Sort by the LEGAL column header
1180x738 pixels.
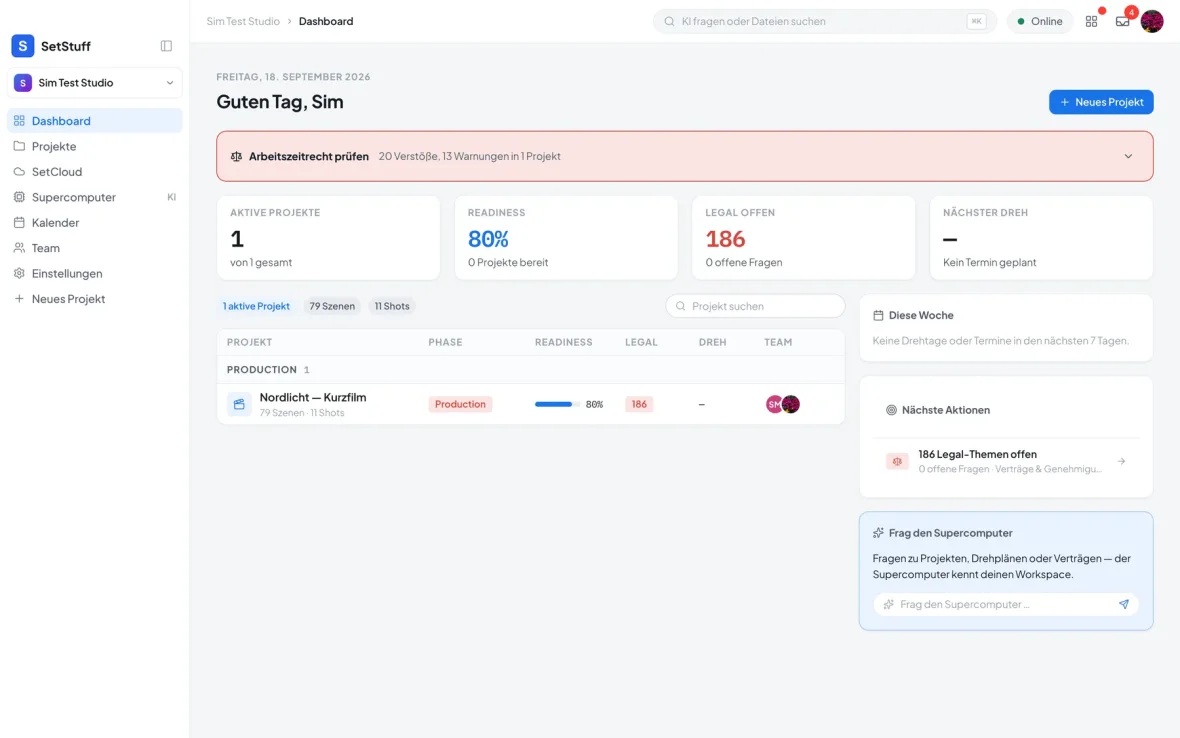coord(641,342)
